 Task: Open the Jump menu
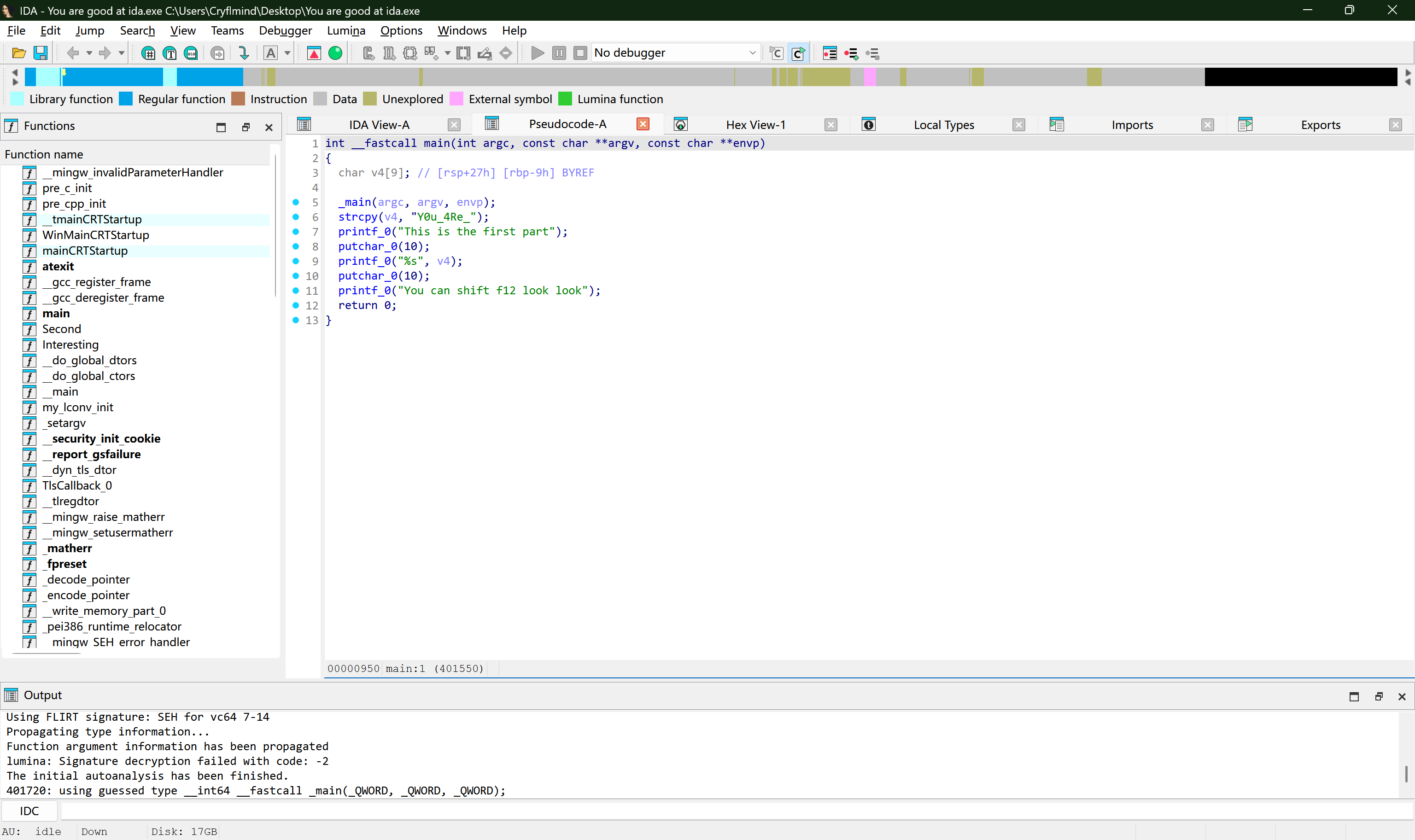(90, 30)
